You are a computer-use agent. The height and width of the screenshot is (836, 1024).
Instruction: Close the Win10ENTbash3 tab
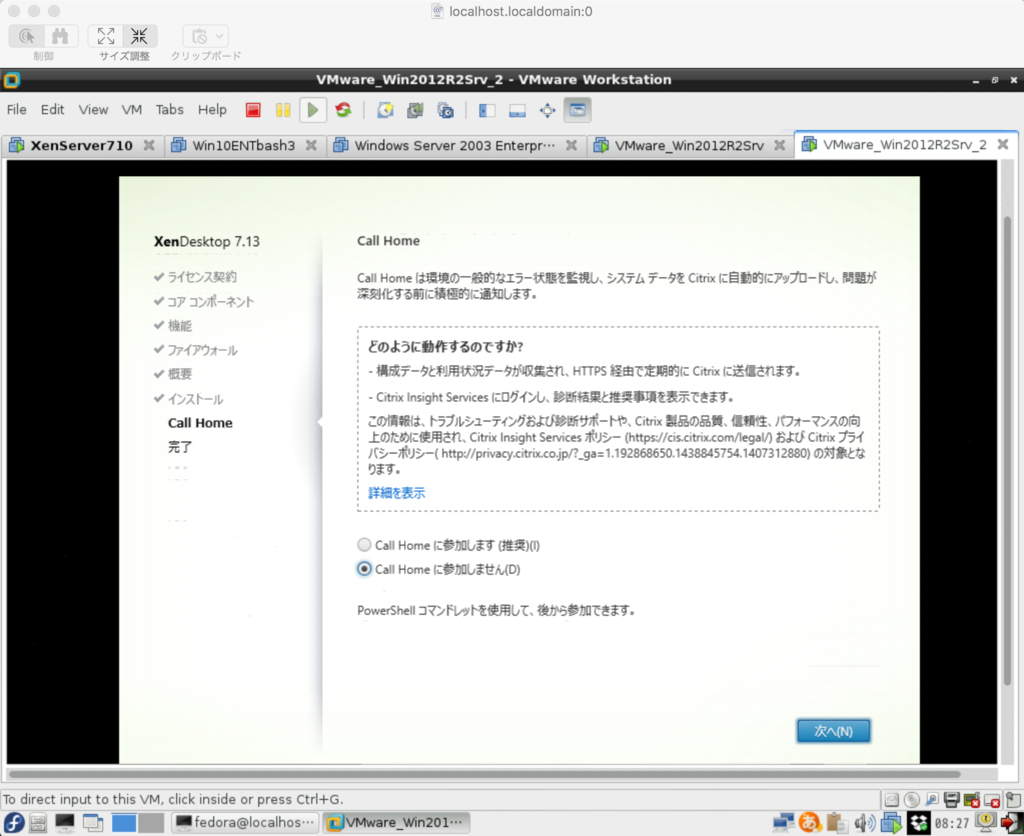[x=312, y=145]
